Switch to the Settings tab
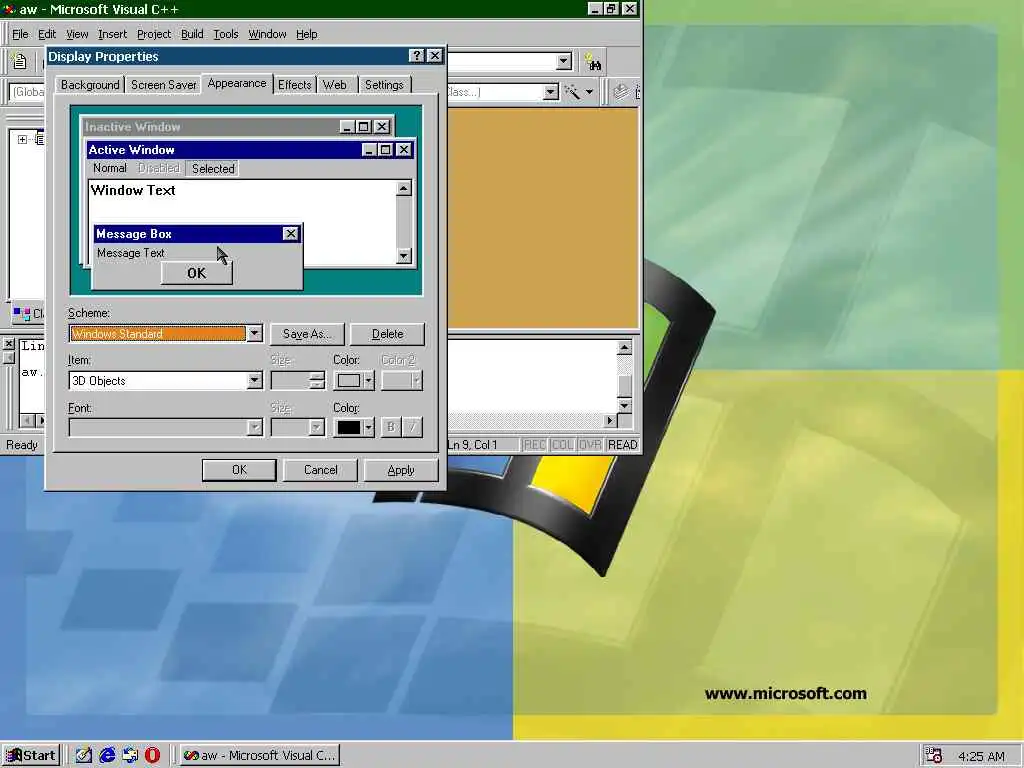 [x=384, y=85]
